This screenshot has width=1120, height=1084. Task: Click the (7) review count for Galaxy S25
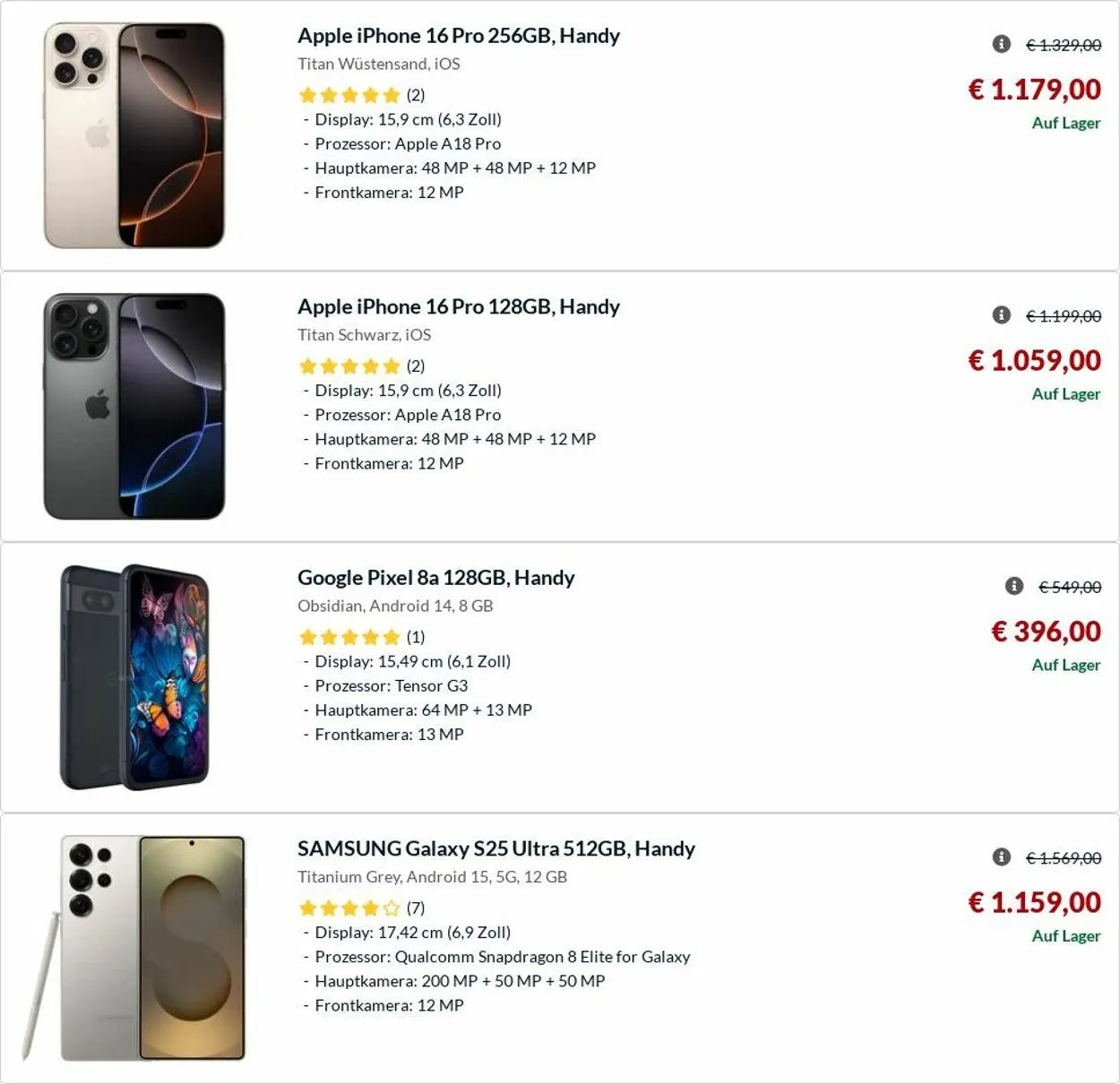pos(416,908)
